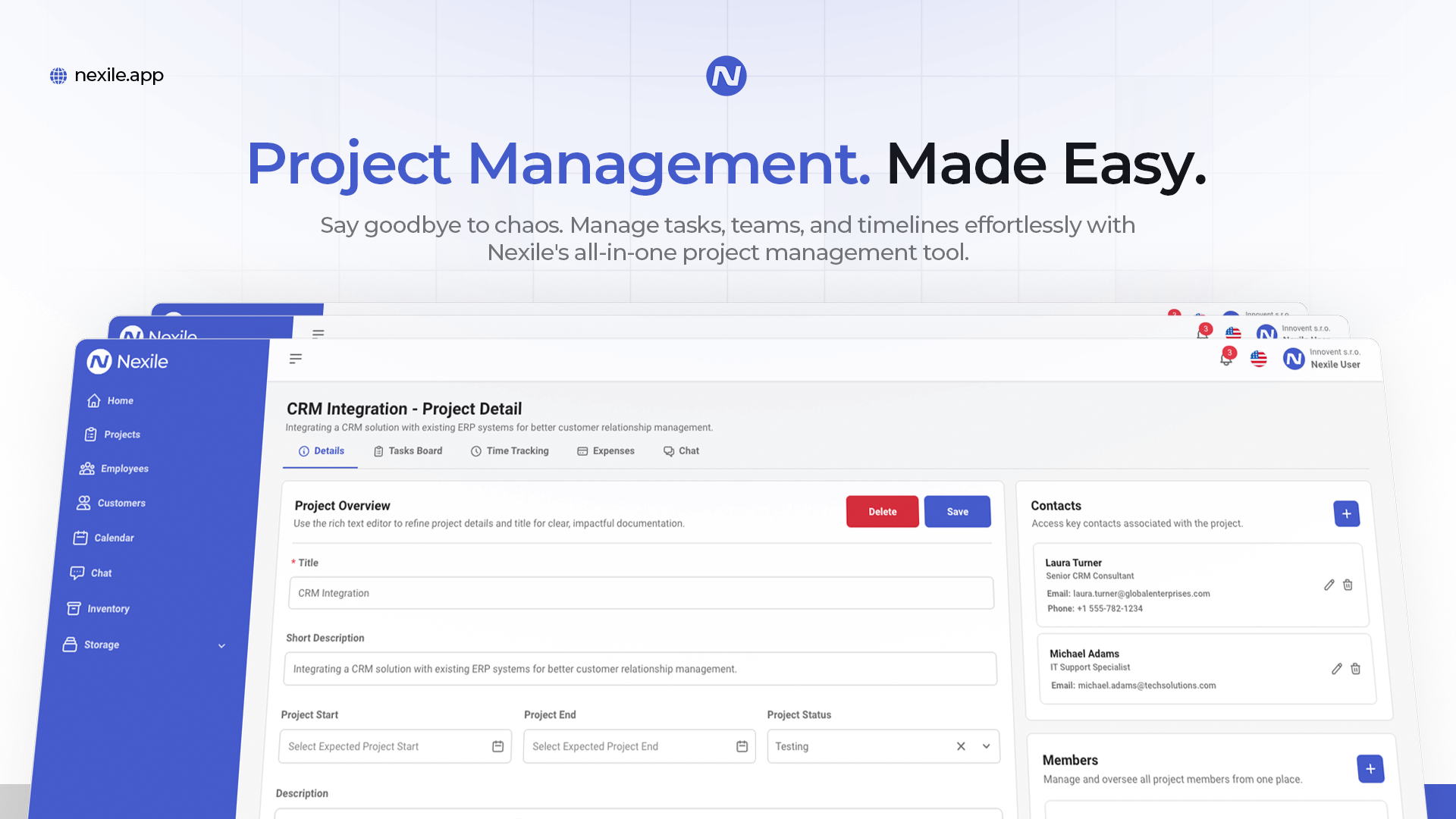The image size is (1456, 819).
Task: Switch to the project Chat tab
Action: coord(681,450)
